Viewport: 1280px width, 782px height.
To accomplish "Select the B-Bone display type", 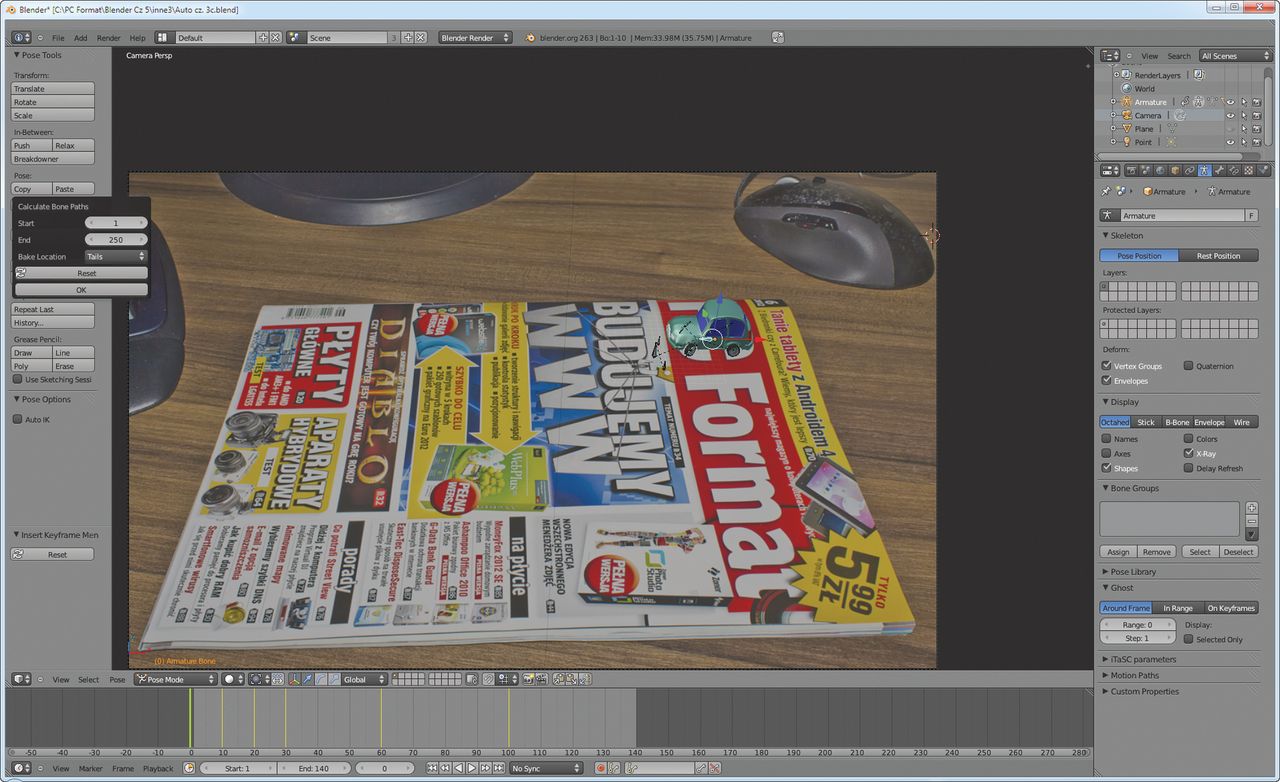I will (1177, 422).
